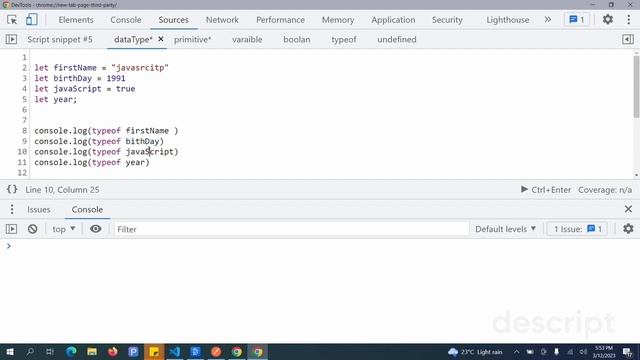
Task: Open Firefox from taskbar
Action: (113, 352)
